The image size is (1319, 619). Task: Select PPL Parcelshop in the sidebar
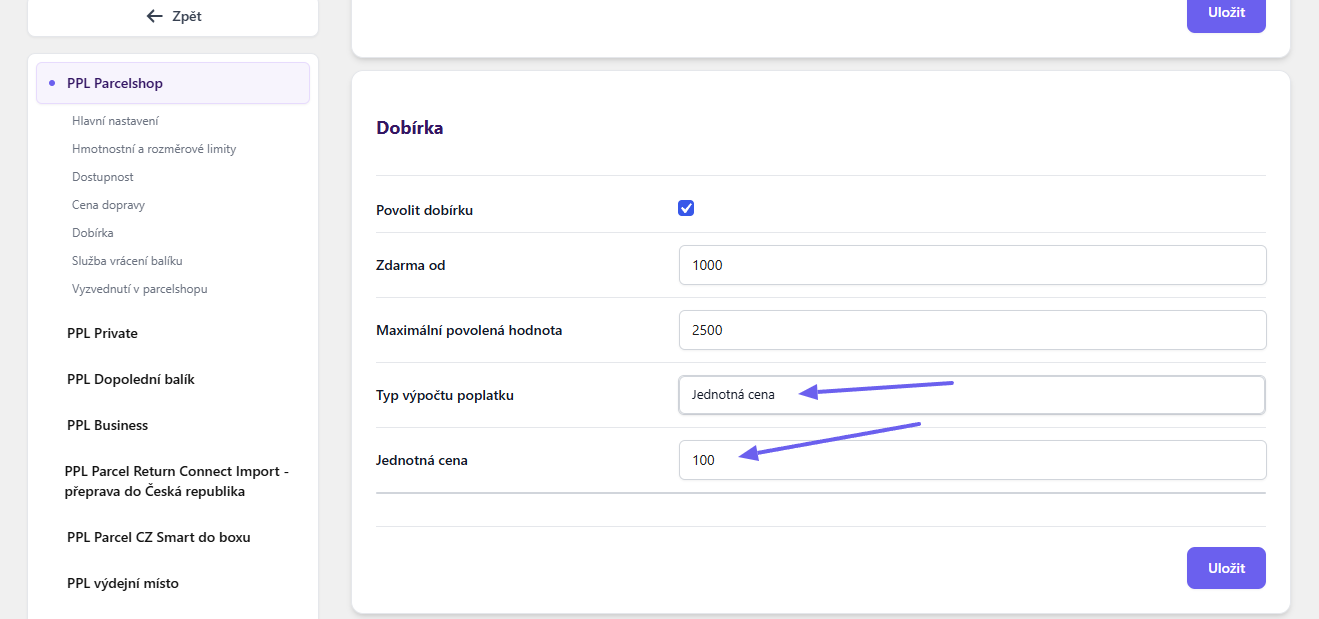point(173,83)
